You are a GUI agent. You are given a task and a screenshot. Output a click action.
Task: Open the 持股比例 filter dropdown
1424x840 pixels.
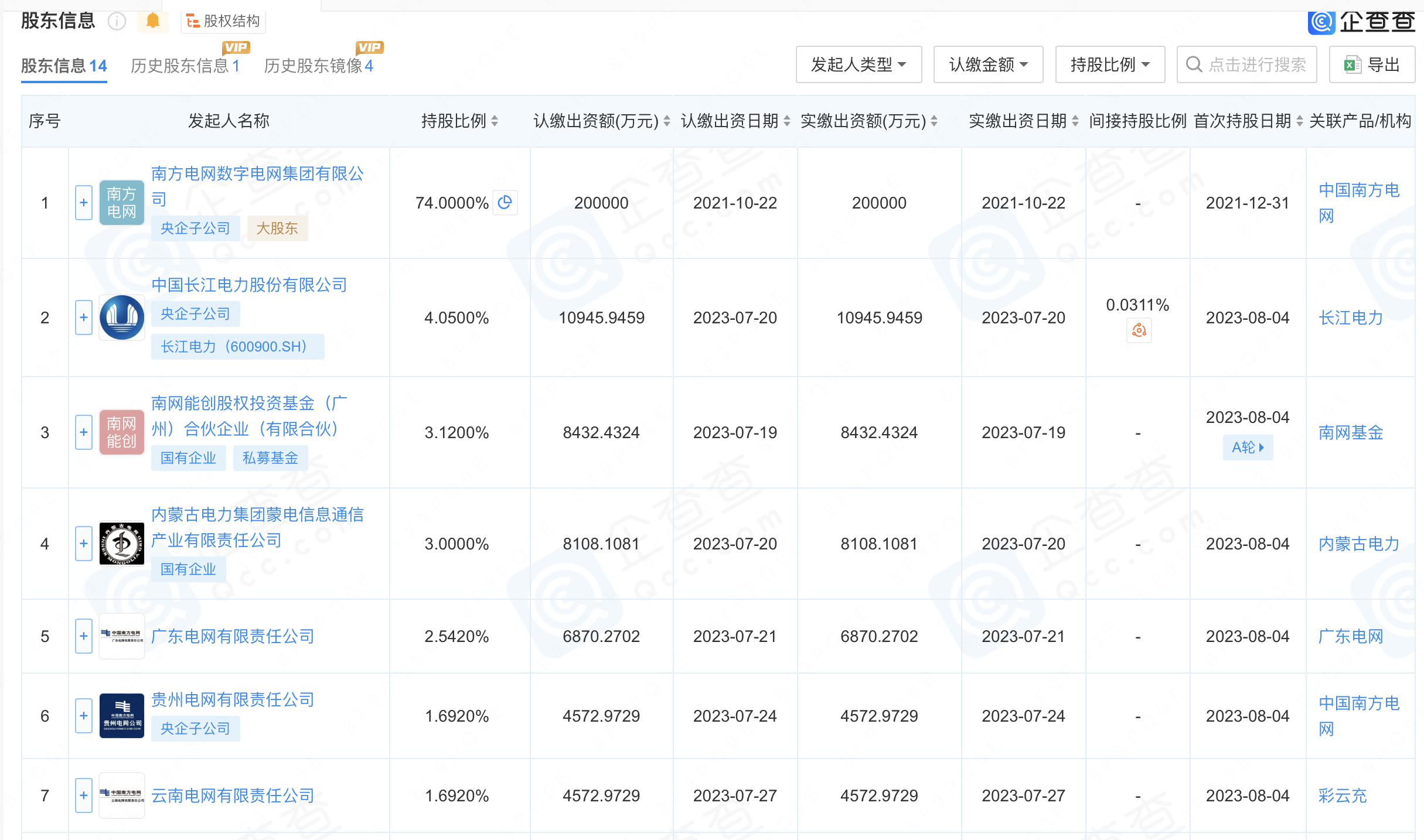pos(1110,64)
